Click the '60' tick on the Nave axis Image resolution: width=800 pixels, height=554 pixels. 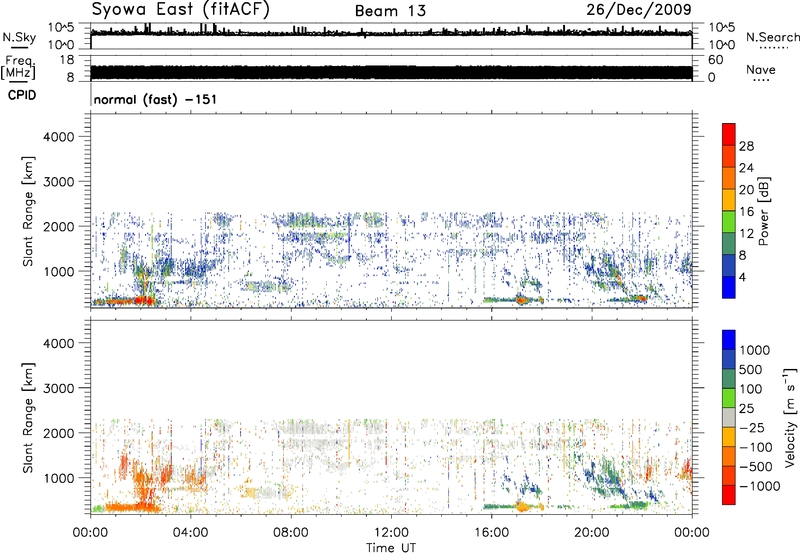pos(715,60)
